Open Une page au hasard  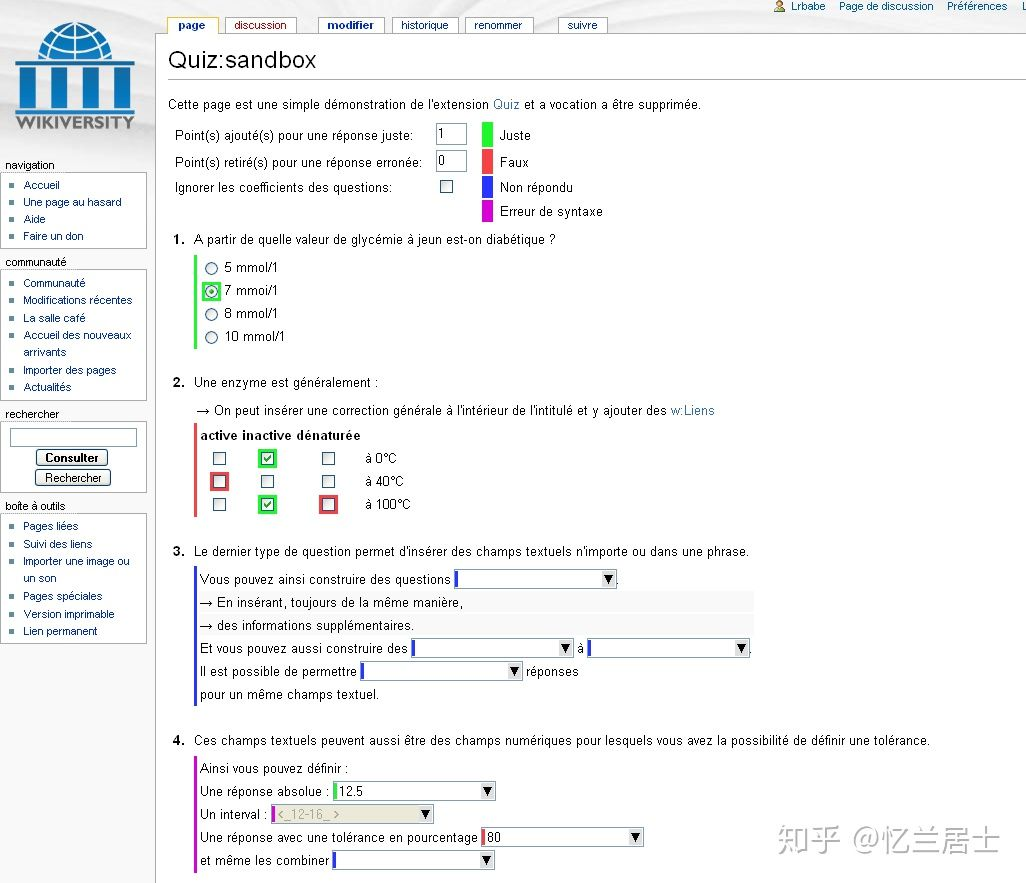72,202
